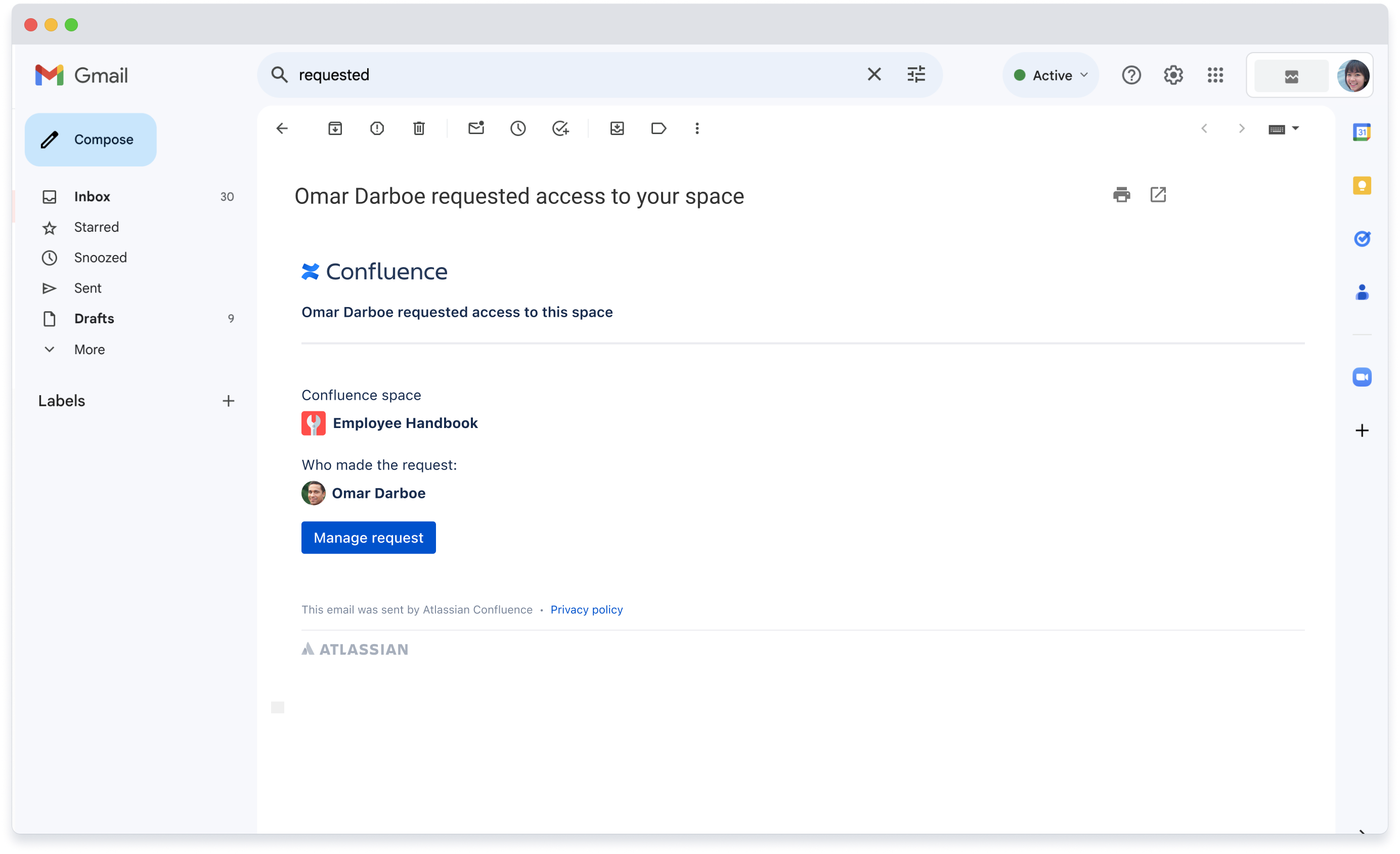Open the Active status dropdown

(x=1050, y=74)
